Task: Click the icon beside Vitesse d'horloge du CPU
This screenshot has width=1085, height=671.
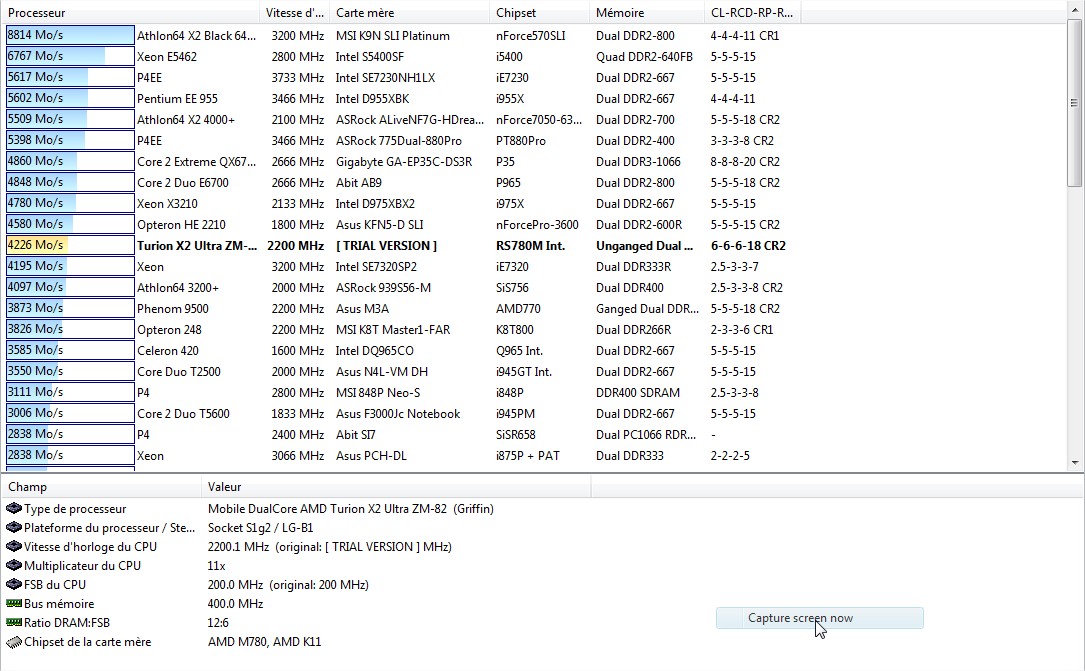Action: [x=14, y=546]
